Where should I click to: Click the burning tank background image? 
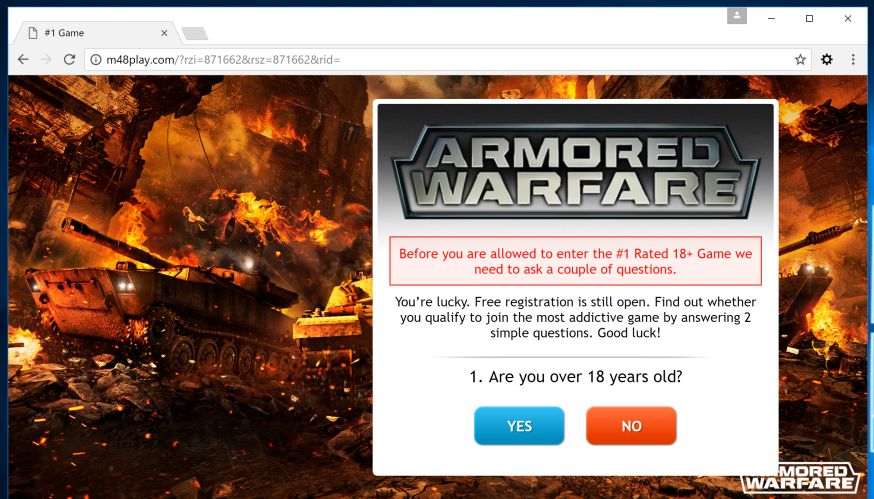pos(167,290)
